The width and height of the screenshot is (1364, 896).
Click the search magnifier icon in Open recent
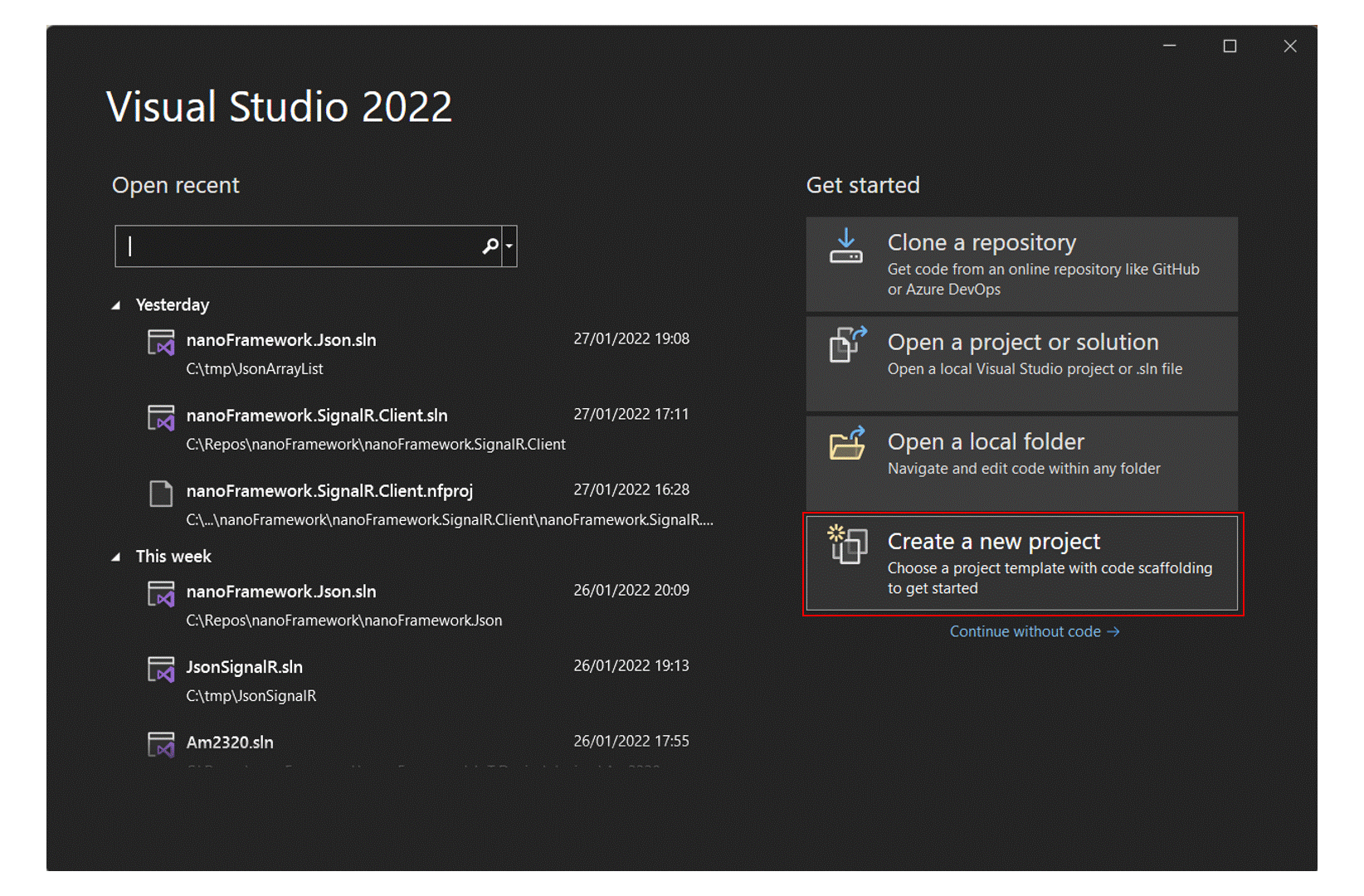[490, 246]
